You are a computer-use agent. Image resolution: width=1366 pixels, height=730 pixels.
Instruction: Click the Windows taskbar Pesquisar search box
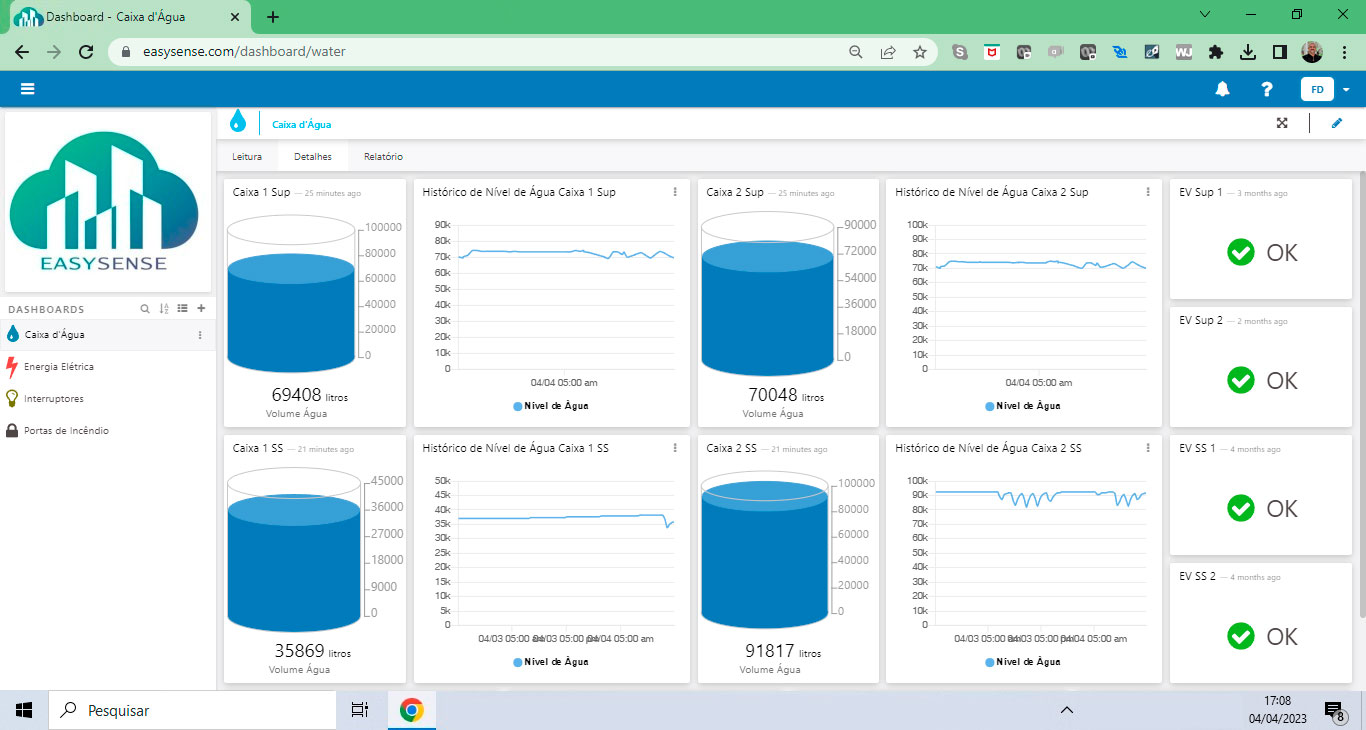[192, 710]
